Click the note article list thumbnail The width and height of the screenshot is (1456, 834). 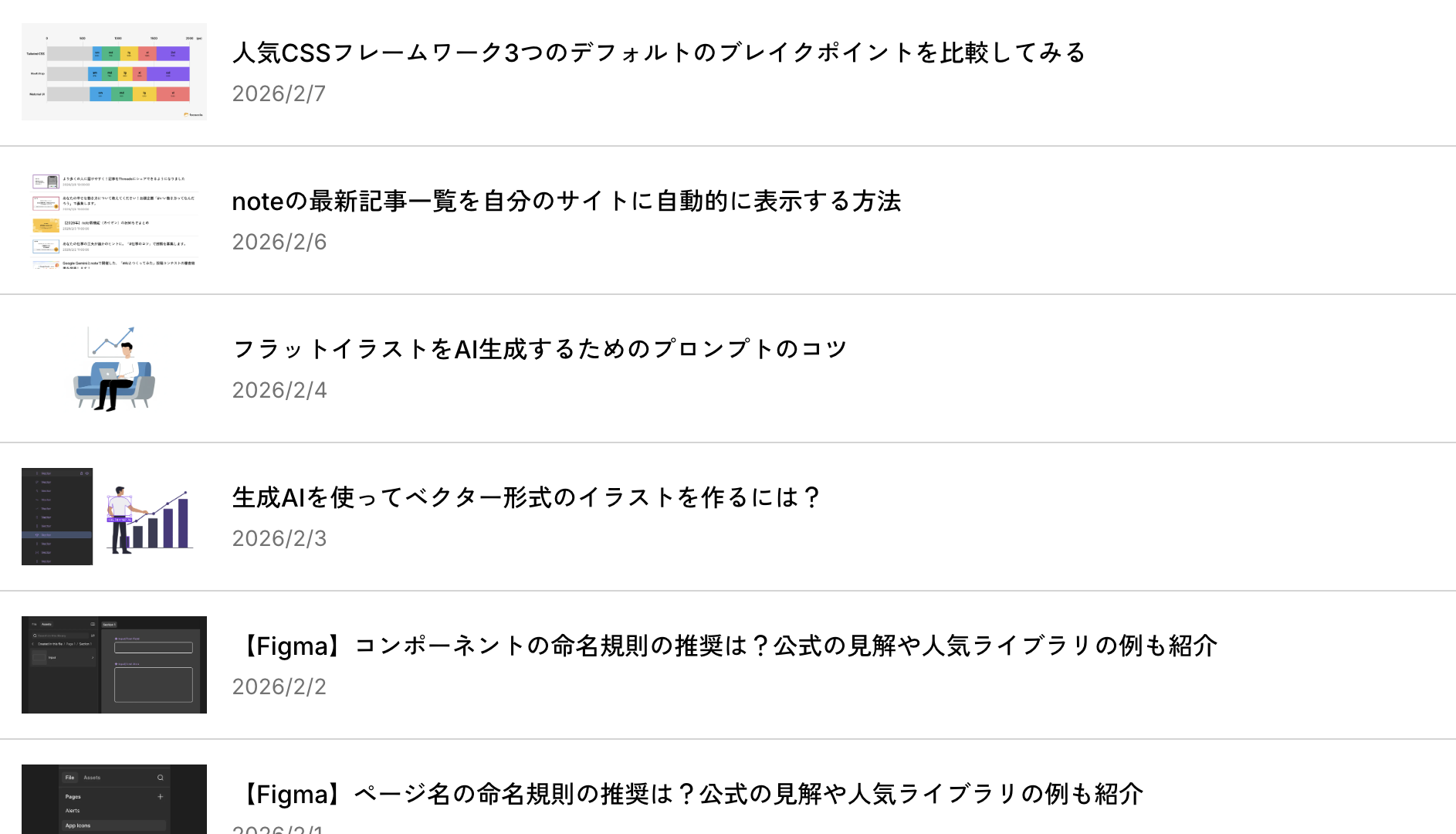[x=114, y=220]
